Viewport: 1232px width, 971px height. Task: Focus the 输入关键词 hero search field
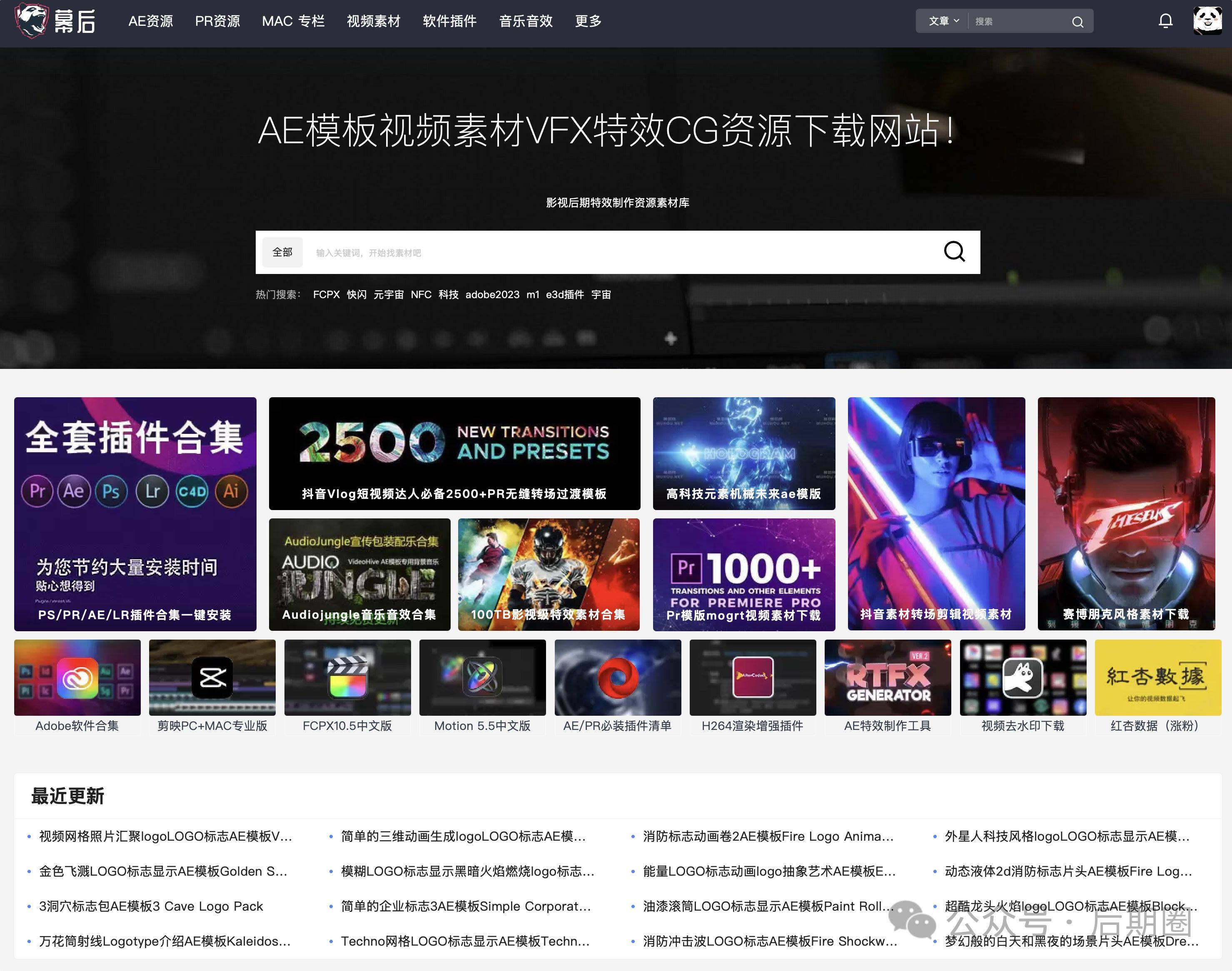pyautogui.click(x=620, y=252)
